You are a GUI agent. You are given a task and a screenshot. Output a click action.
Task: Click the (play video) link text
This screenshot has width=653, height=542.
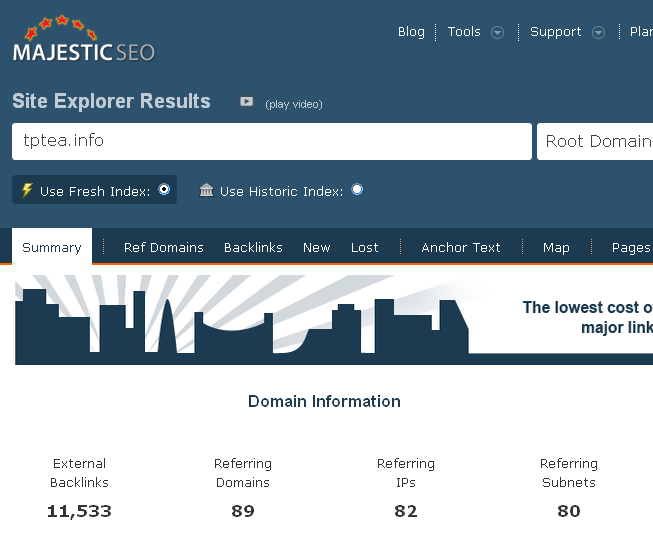pos(294,104)
